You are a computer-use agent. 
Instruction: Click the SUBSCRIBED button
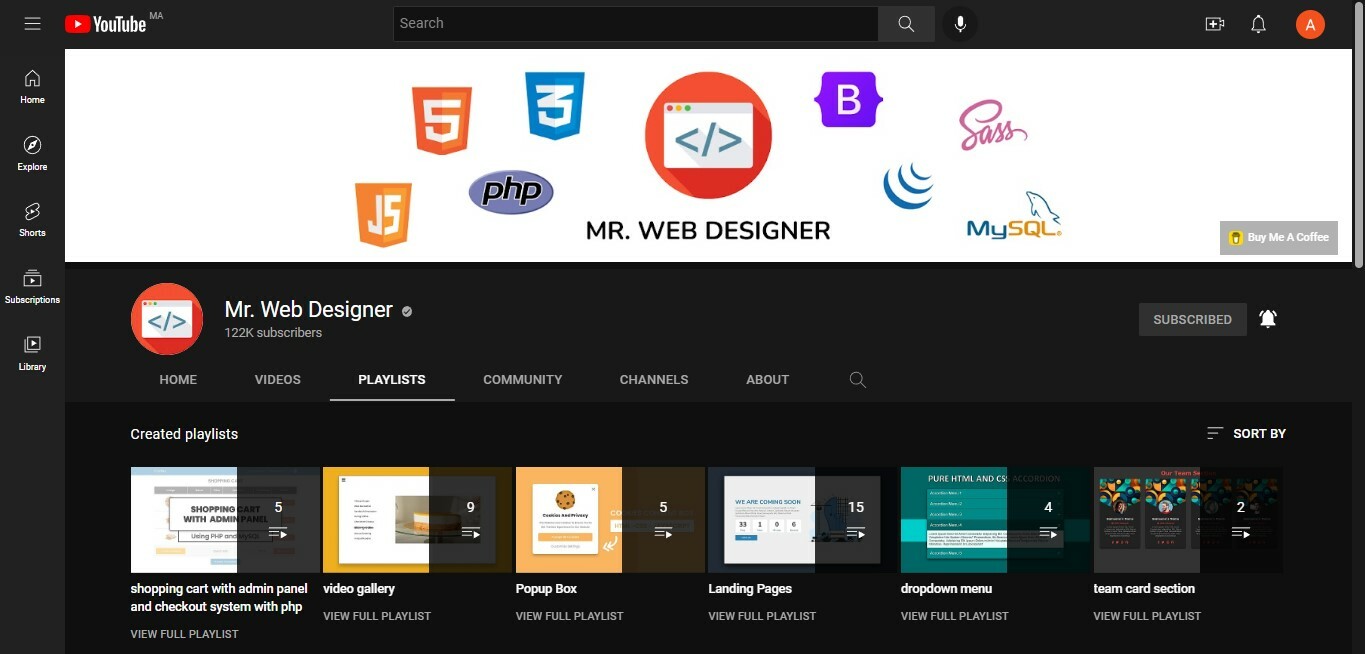[x=1192, y=319]
